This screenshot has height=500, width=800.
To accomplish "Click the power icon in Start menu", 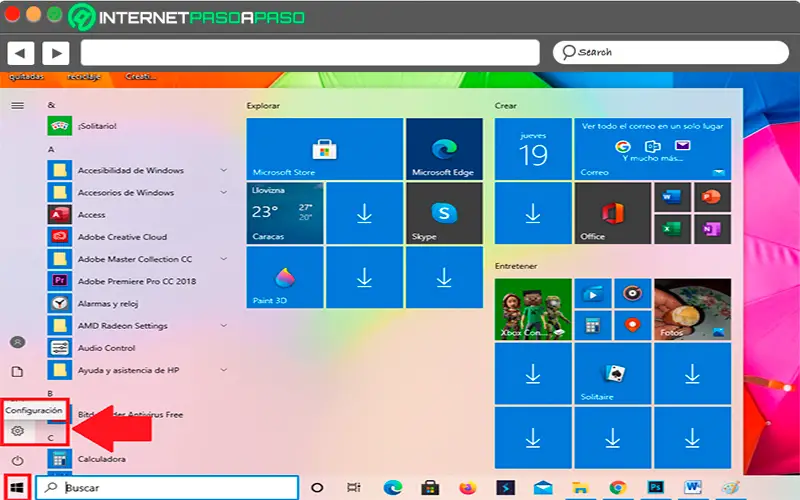I will pyautogui.click(x=18, y=461).
